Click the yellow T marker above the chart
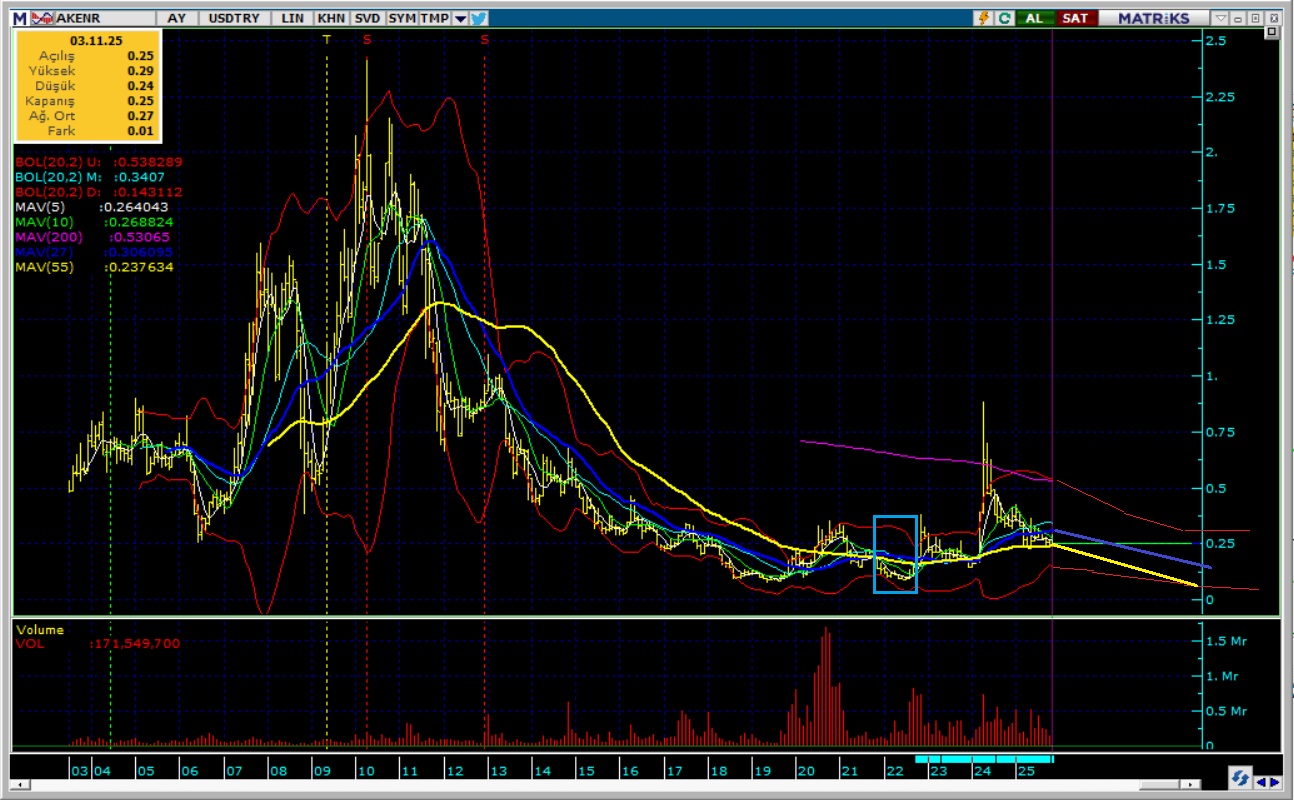 tap(326, 39)
